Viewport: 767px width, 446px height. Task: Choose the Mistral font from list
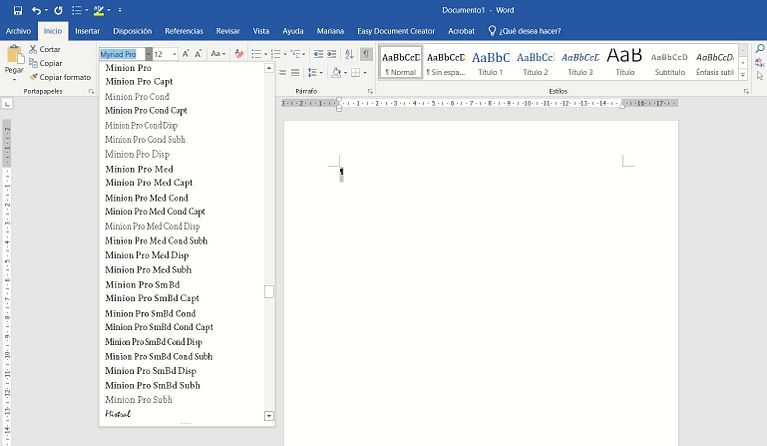click(x=118, y=413)
